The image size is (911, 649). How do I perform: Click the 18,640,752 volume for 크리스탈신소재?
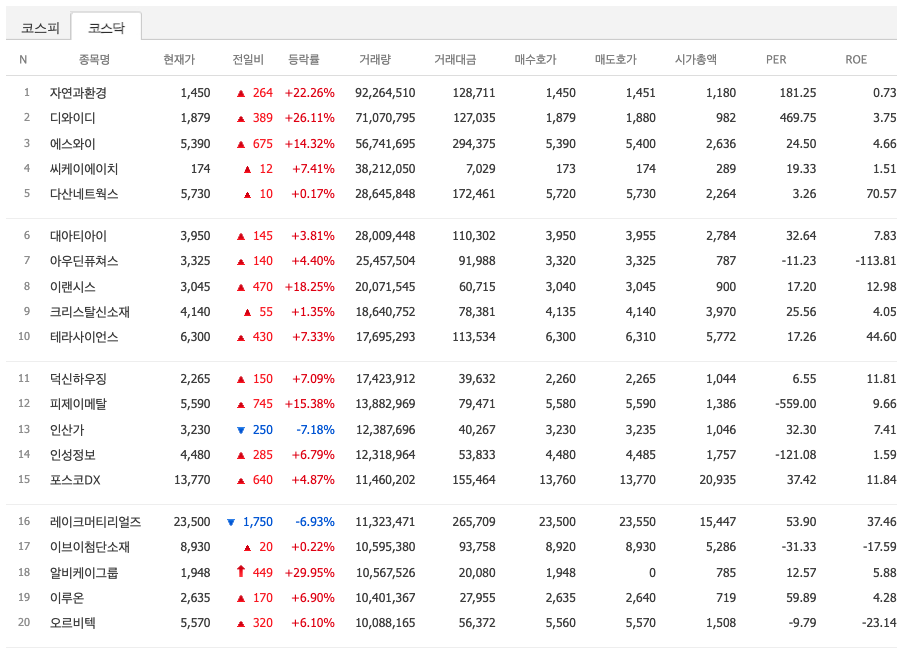[385, 311]
